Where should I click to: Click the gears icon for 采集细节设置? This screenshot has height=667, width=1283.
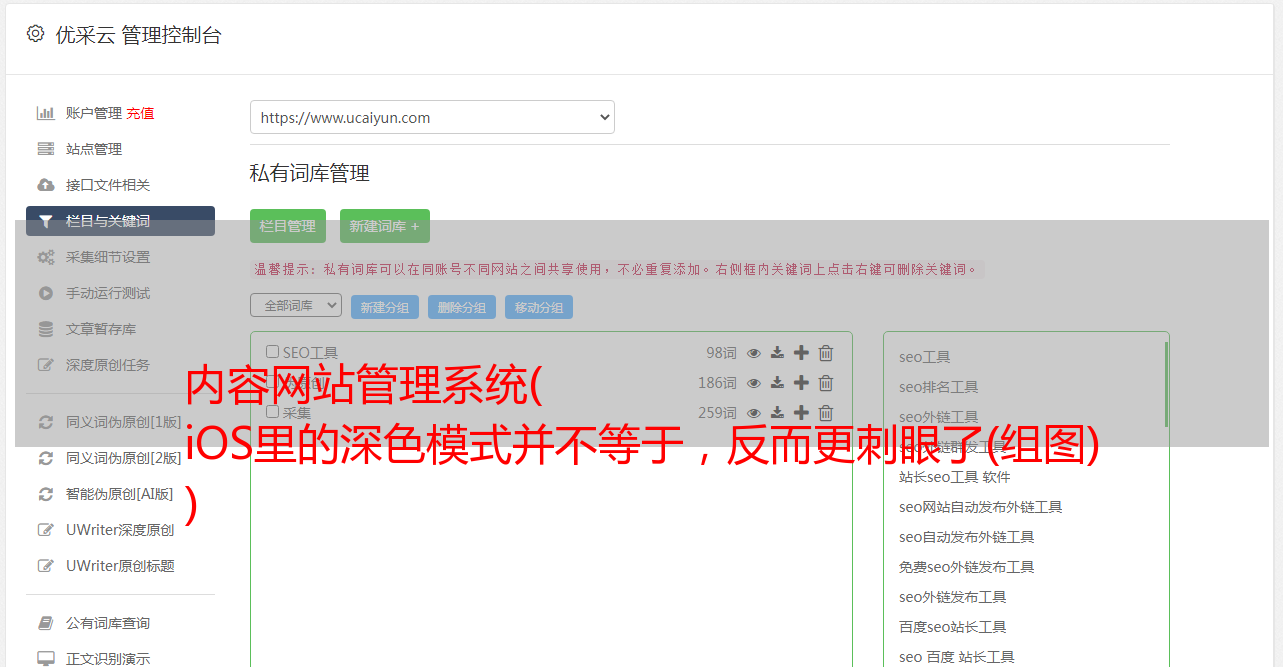point(45,257)
